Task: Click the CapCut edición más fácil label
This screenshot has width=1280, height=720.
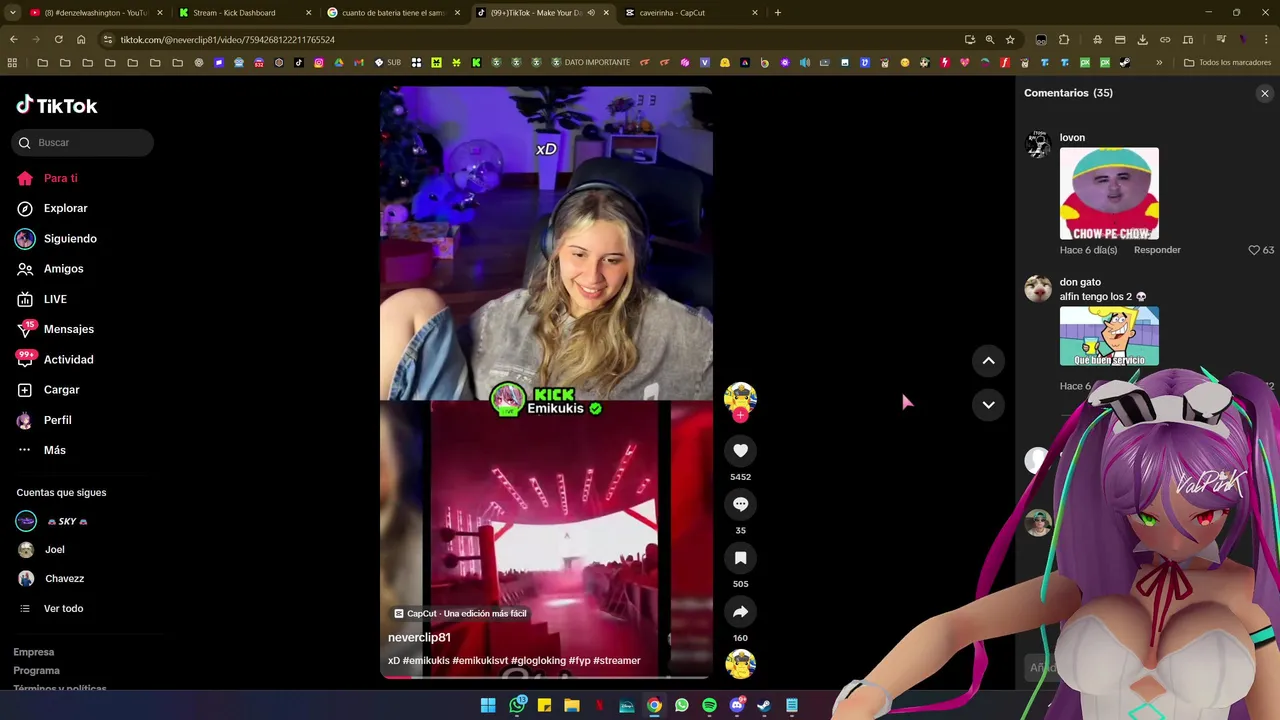Action: pyautogui.click(x=459, y=613)
